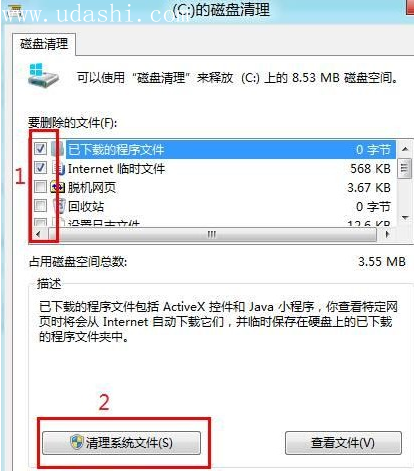
Task: Click the list scroll down arrow
Action: click(x=405, y=218)
